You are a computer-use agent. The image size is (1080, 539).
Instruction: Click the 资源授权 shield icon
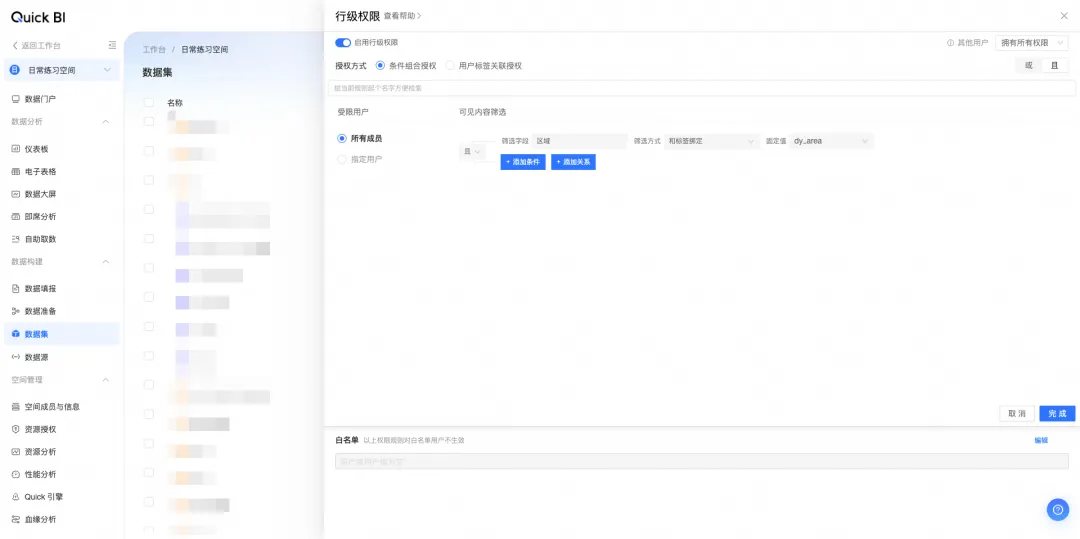coord(16,430)
